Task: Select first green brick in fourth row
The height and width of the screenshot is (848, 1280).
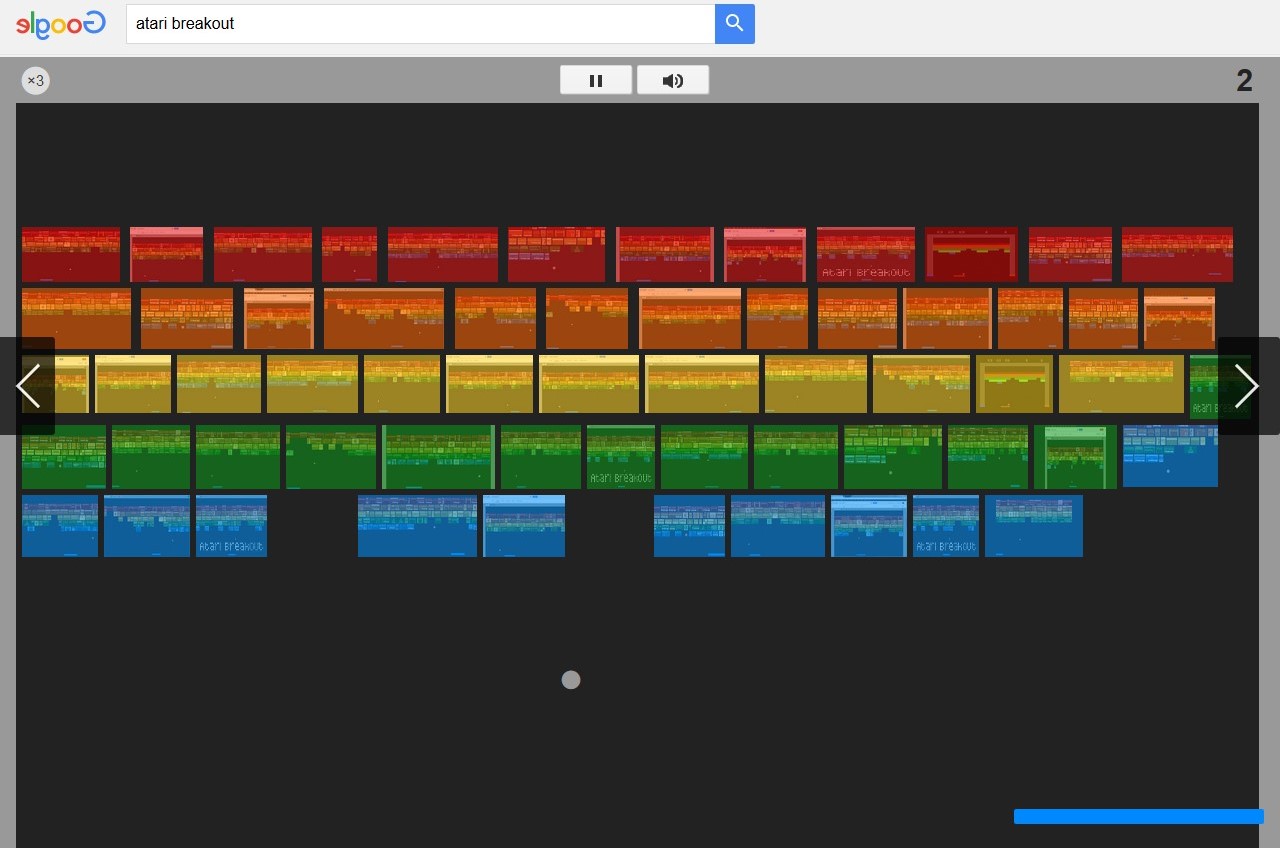Action: (x=64, y=457)
